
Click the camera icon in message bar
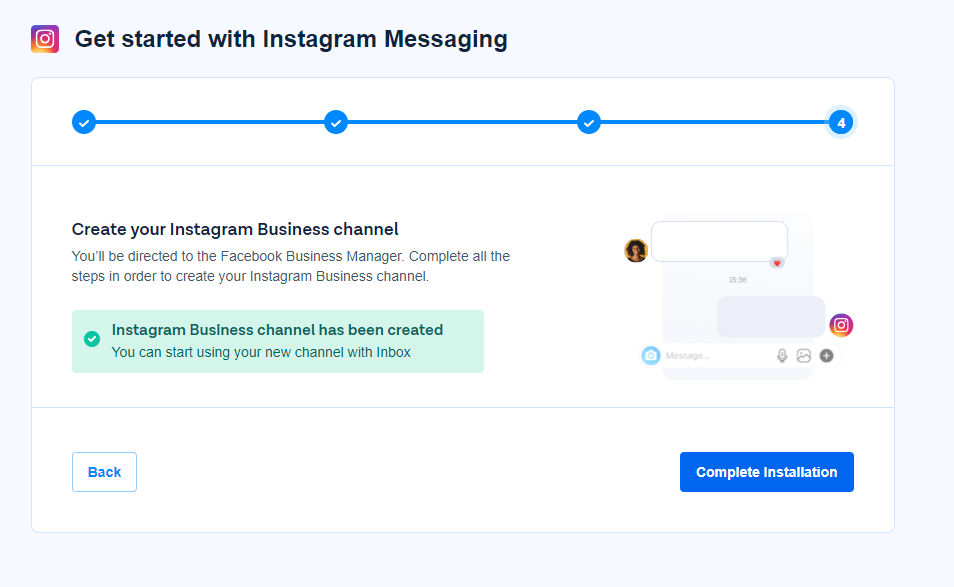coord(650,355)
